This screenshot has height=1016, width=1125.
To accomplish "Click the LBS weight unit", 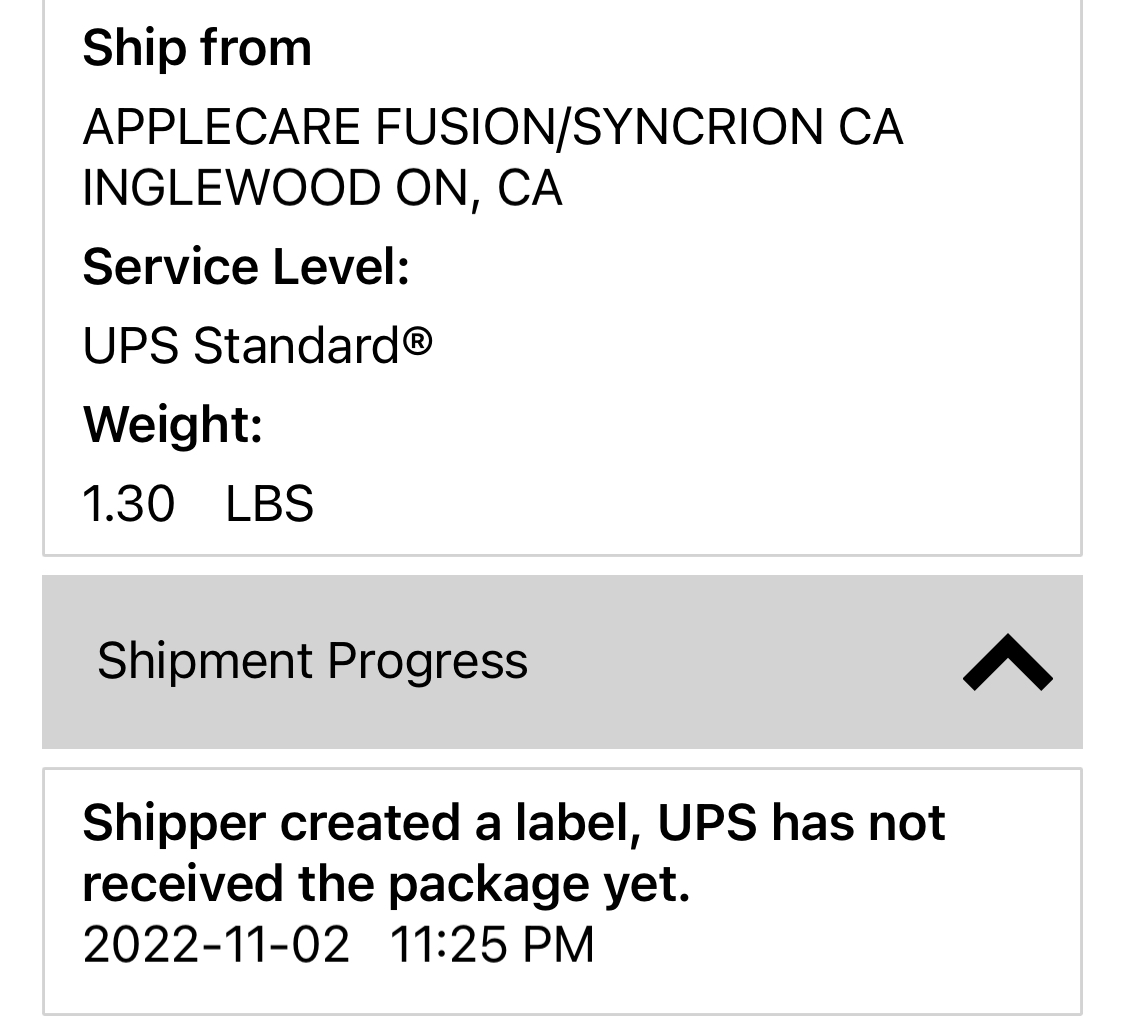I will (x=270, y=503).
